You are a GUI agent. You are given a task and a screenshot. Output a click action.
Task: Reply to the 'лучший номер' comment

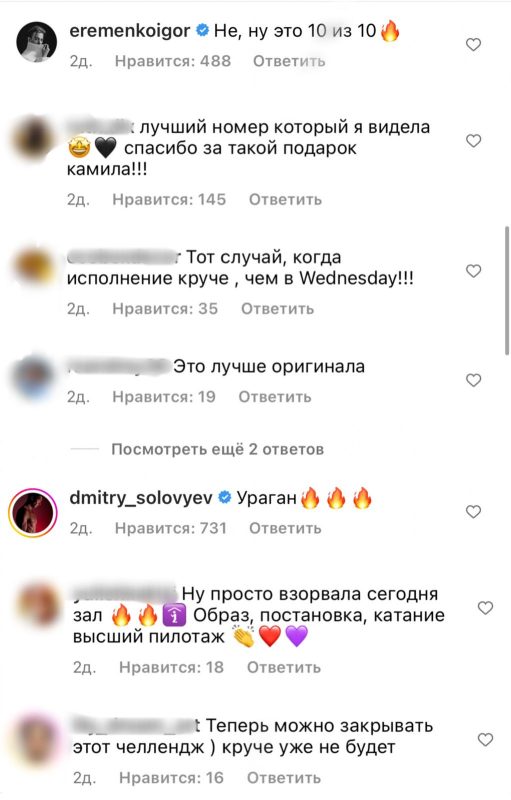[x=285, y=199]
